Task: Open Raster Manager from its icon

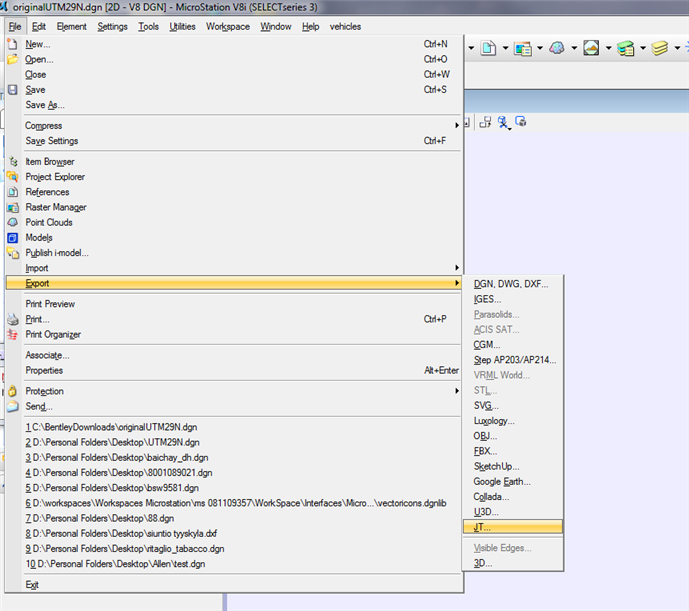Action: point(13,207)
